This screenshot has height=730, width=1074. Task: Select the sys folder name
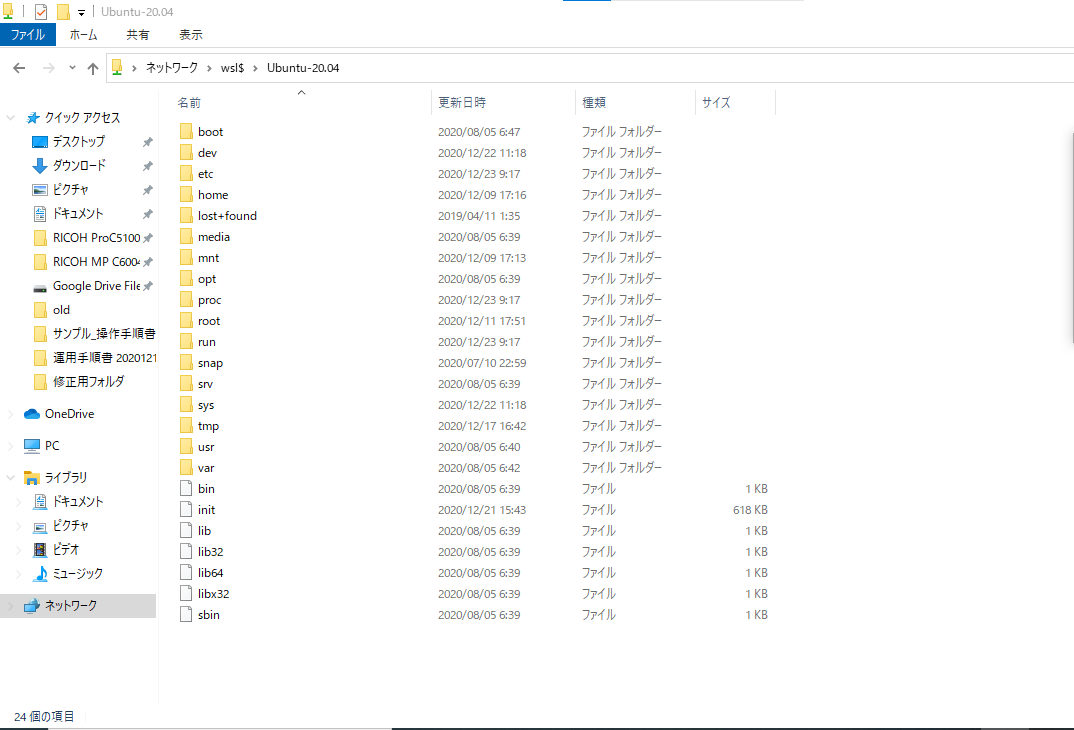click(x=206, y=405)
